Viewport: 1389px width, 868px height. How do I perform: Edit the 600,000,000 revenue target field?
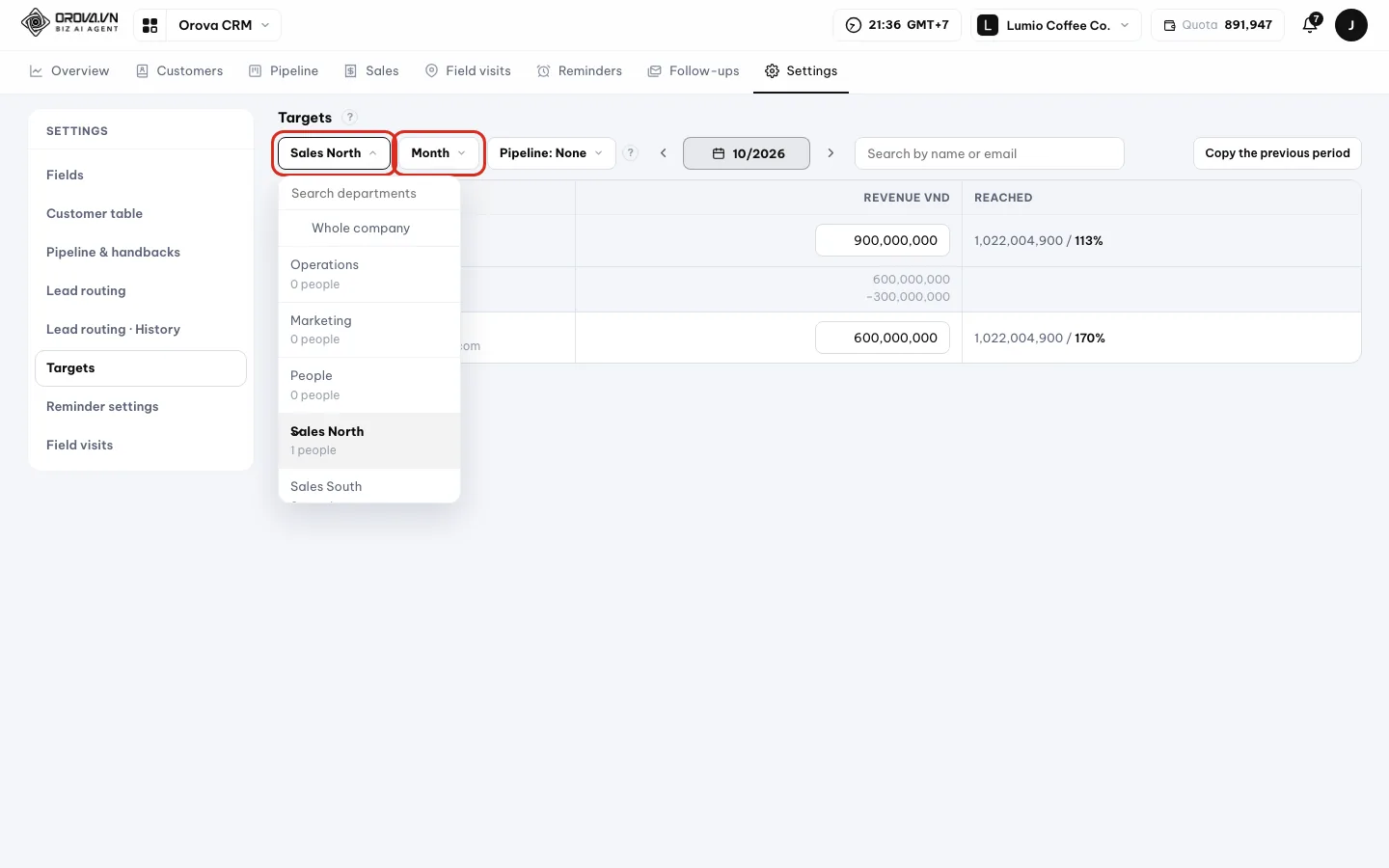[x=883, y=339]
